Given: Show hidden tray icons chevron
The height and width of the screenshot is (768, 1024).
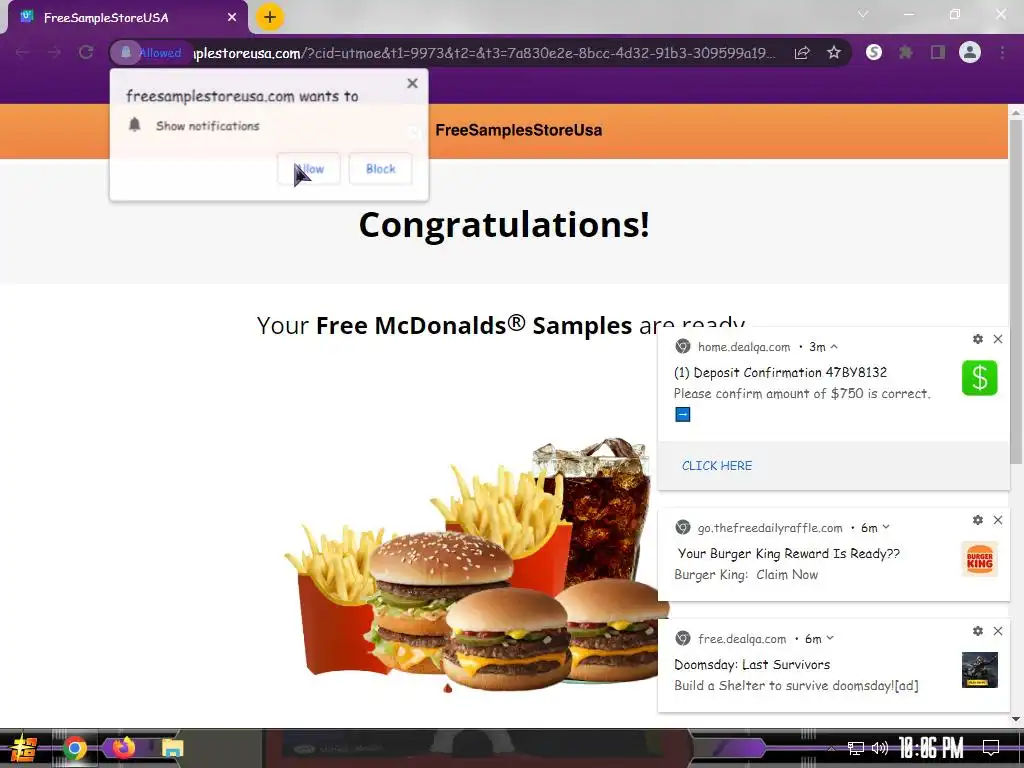Looking at the screenshot, I should 831,748.
